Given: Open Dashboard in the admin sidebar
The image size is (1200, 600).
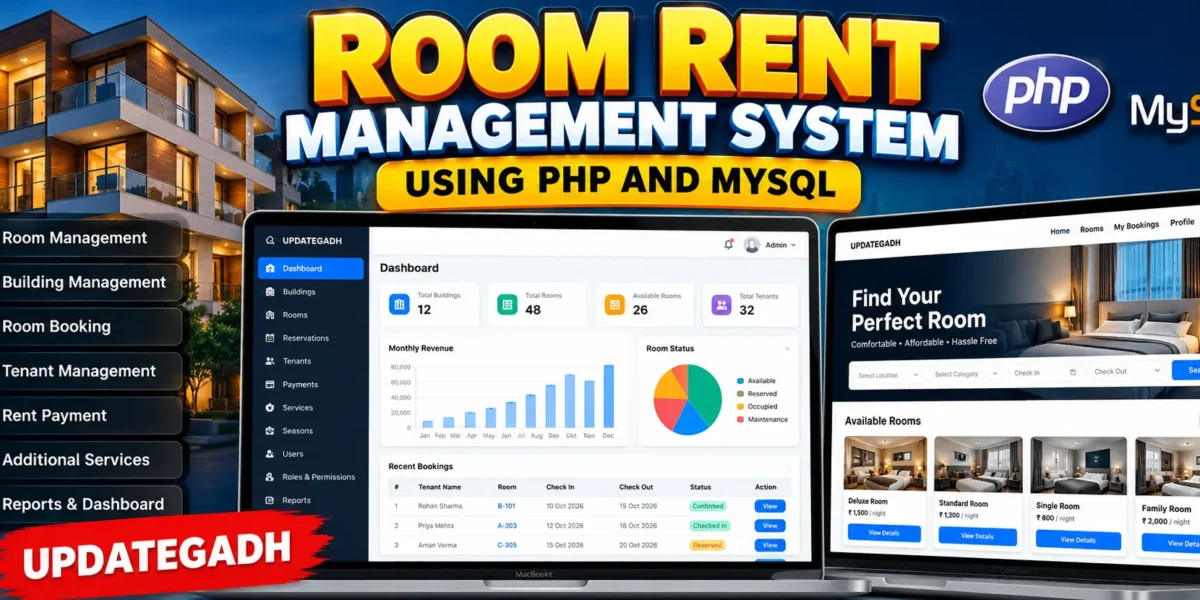Looking at the screenshot, I should coord(310,268).
